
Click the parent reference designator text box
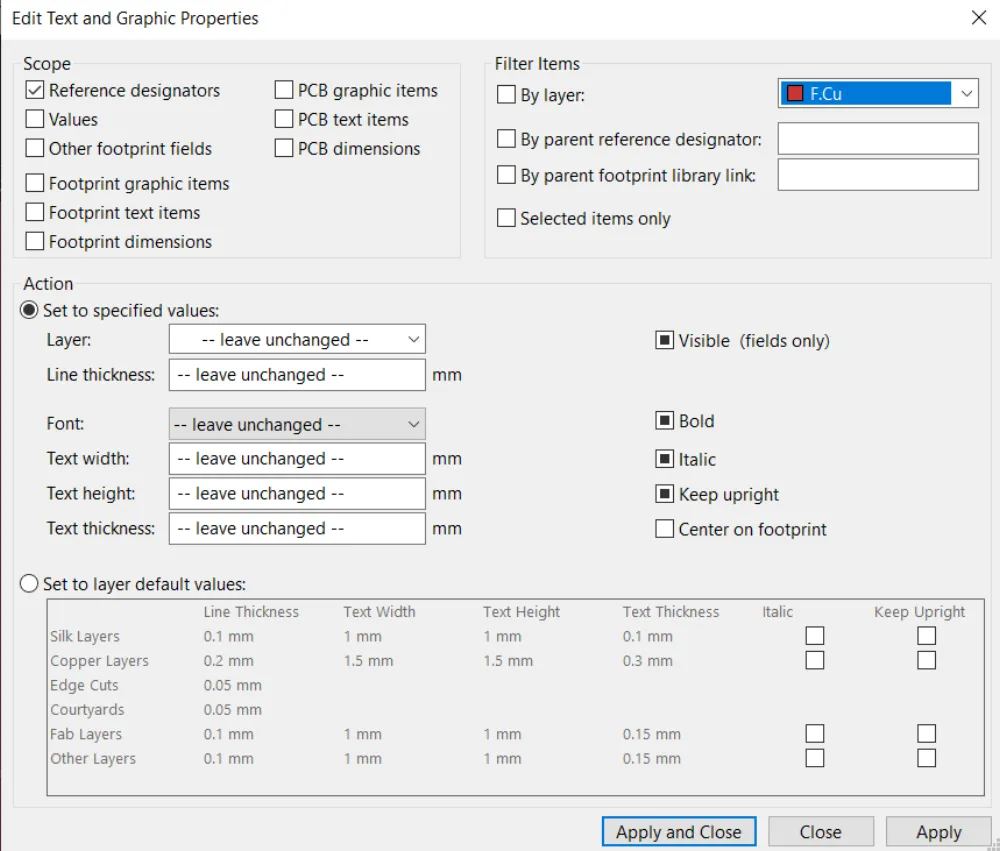pyautogui.click(x=877, y=139)
